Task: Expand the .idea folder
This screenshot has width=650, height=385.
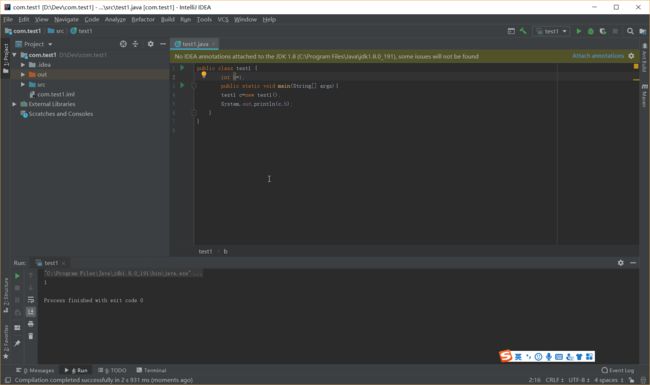Action: [x=23, y=65]
